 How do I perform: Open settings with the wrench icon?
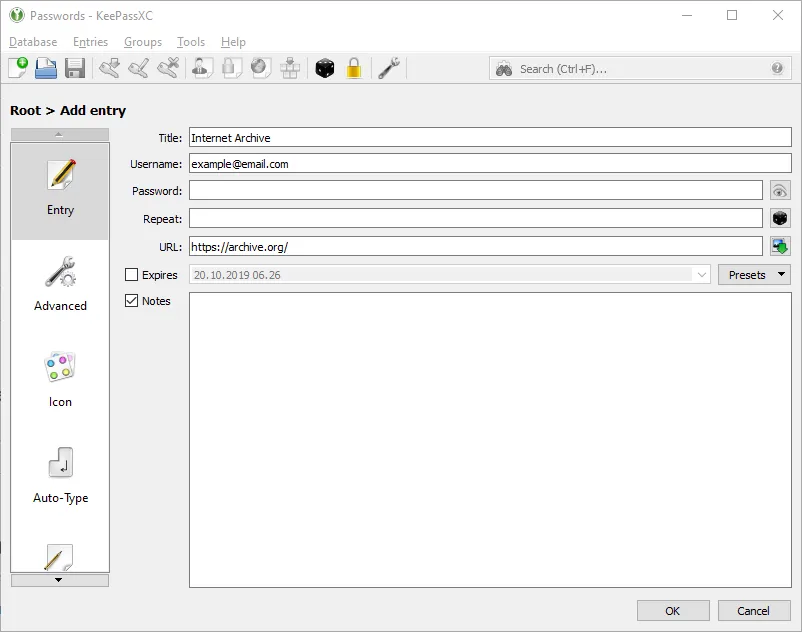pyautogui.click(x=389, y=68)
